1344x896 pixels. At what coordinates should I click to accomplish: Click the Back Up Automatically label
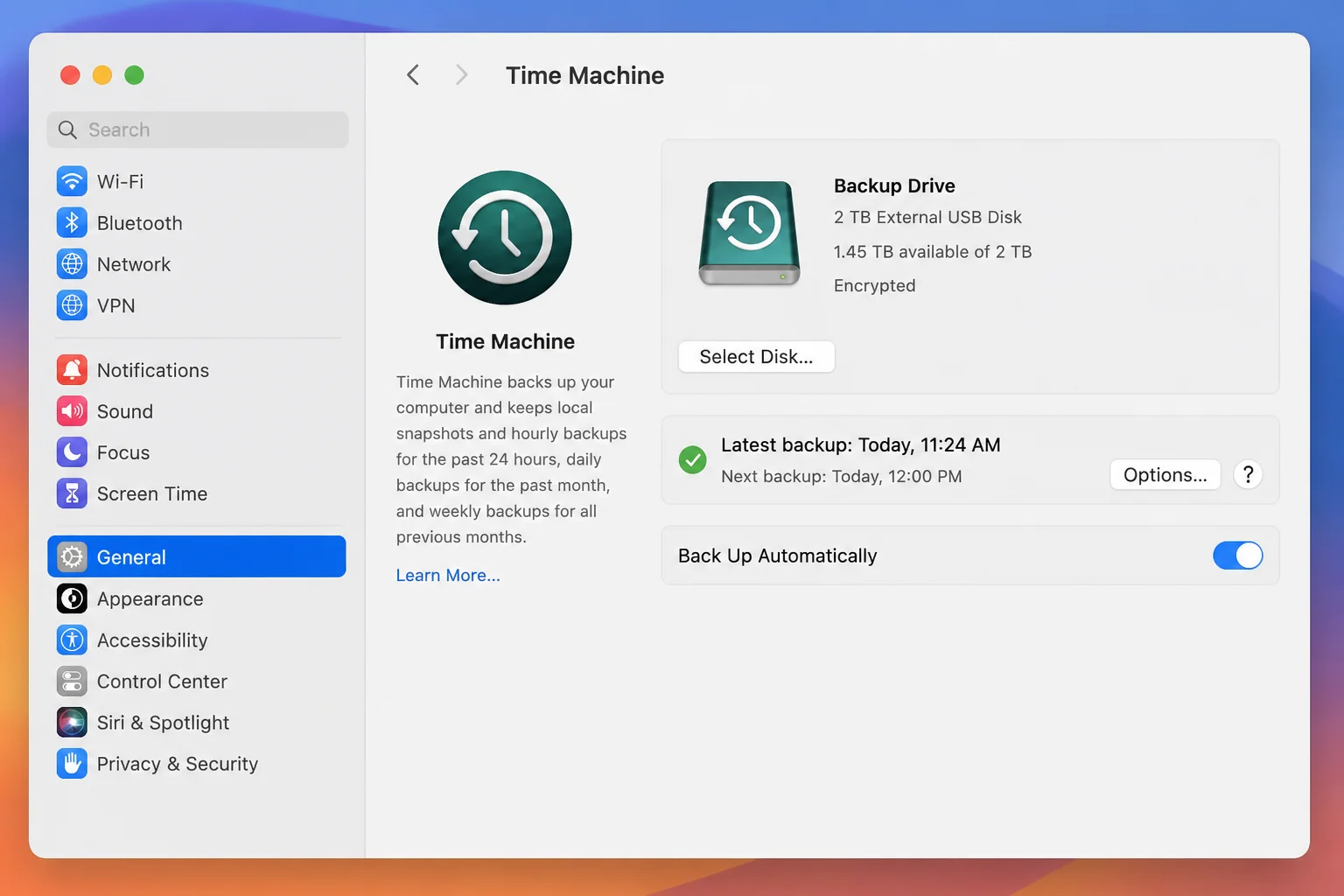point(777,556)
